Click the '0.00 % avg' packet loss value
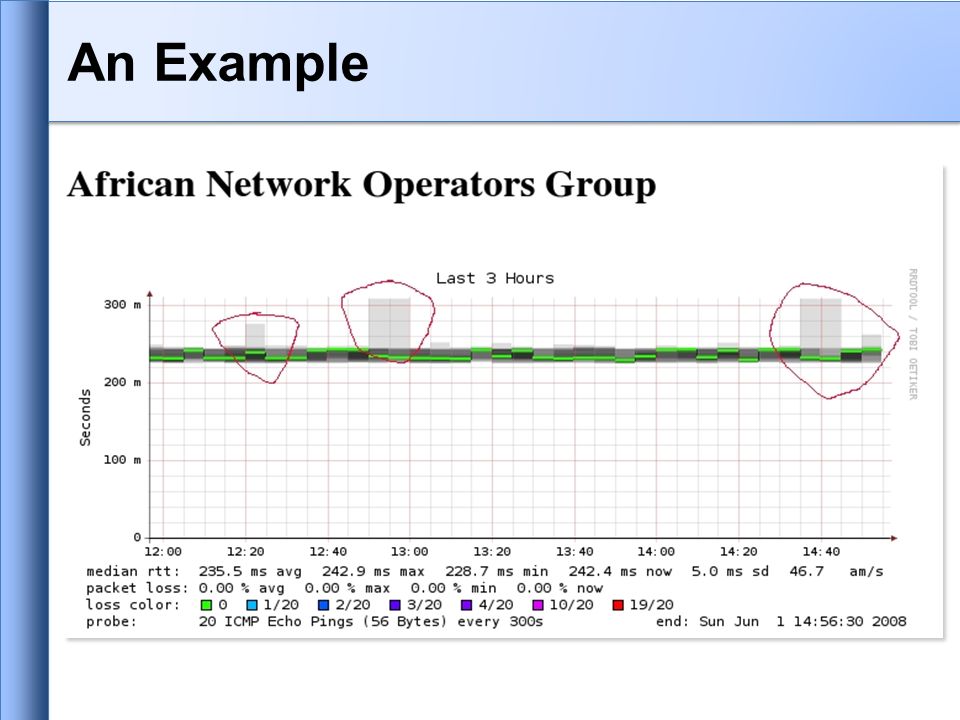The width and height of the screenshot is (960, 720). coord(241,588)
